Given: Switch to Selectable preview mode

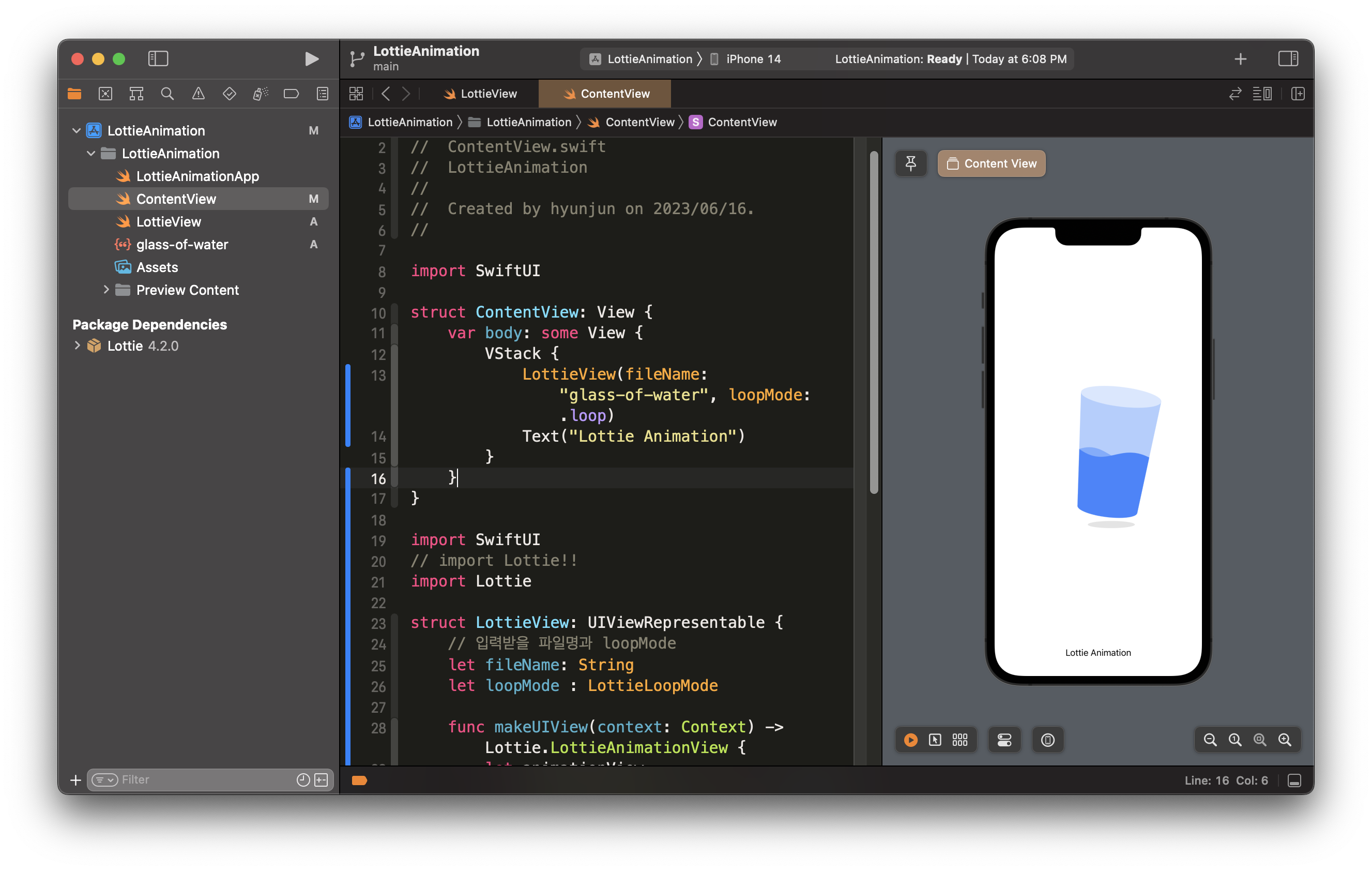Looking at the screenshot, I should tap(935, 740).
